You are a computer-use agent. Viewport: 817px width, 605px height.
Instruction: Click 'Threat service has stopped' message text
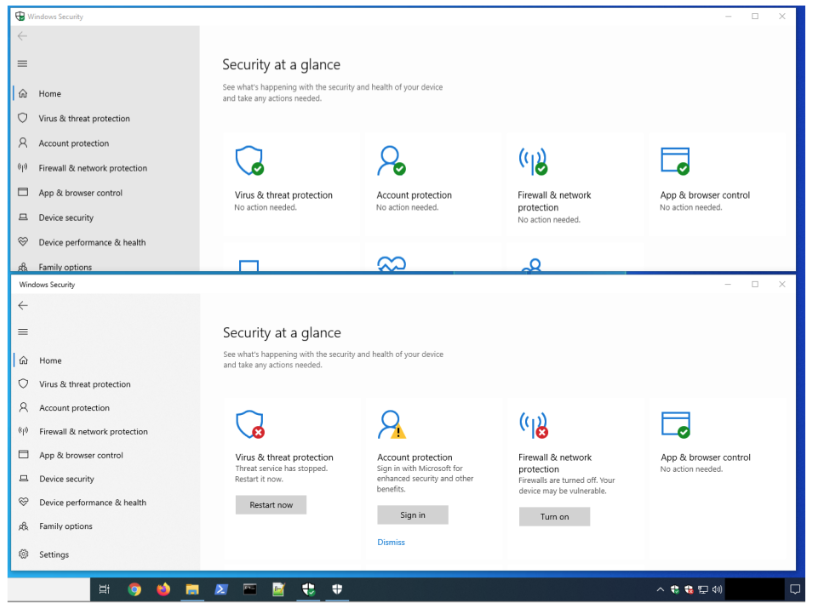[x=282, y=474]
